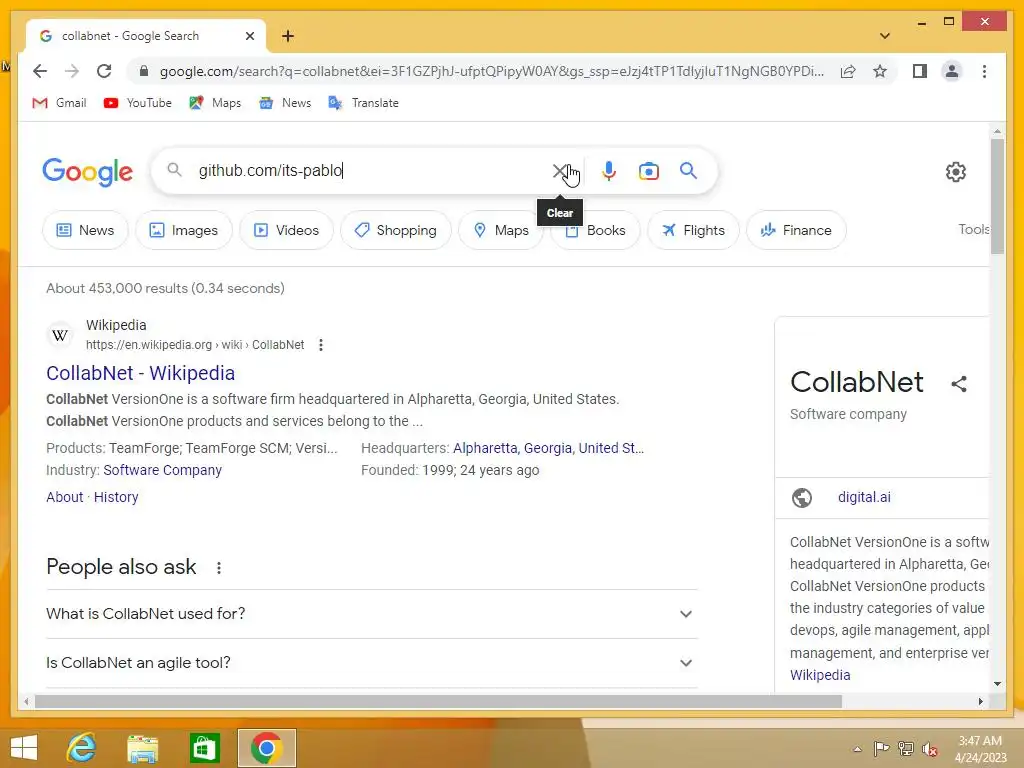Screen dimensions: 1024x768
Task: Filter results by Maps chip
Action: point(501,230)
